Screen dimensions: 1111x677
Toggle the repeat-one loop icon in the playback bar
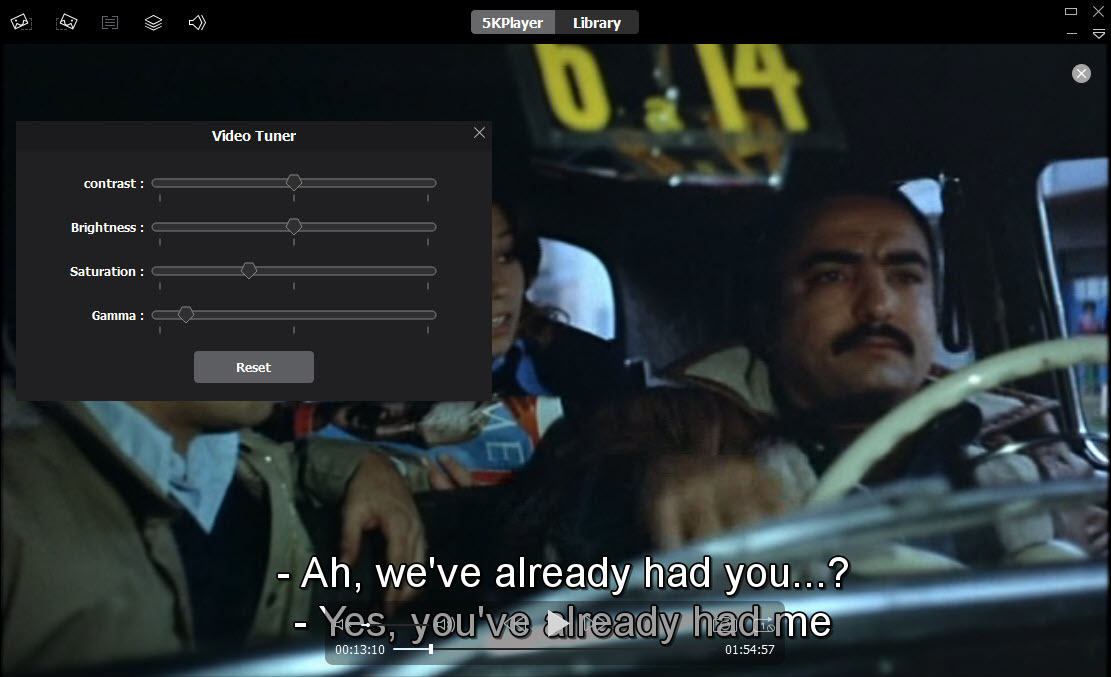coord(764,624)
